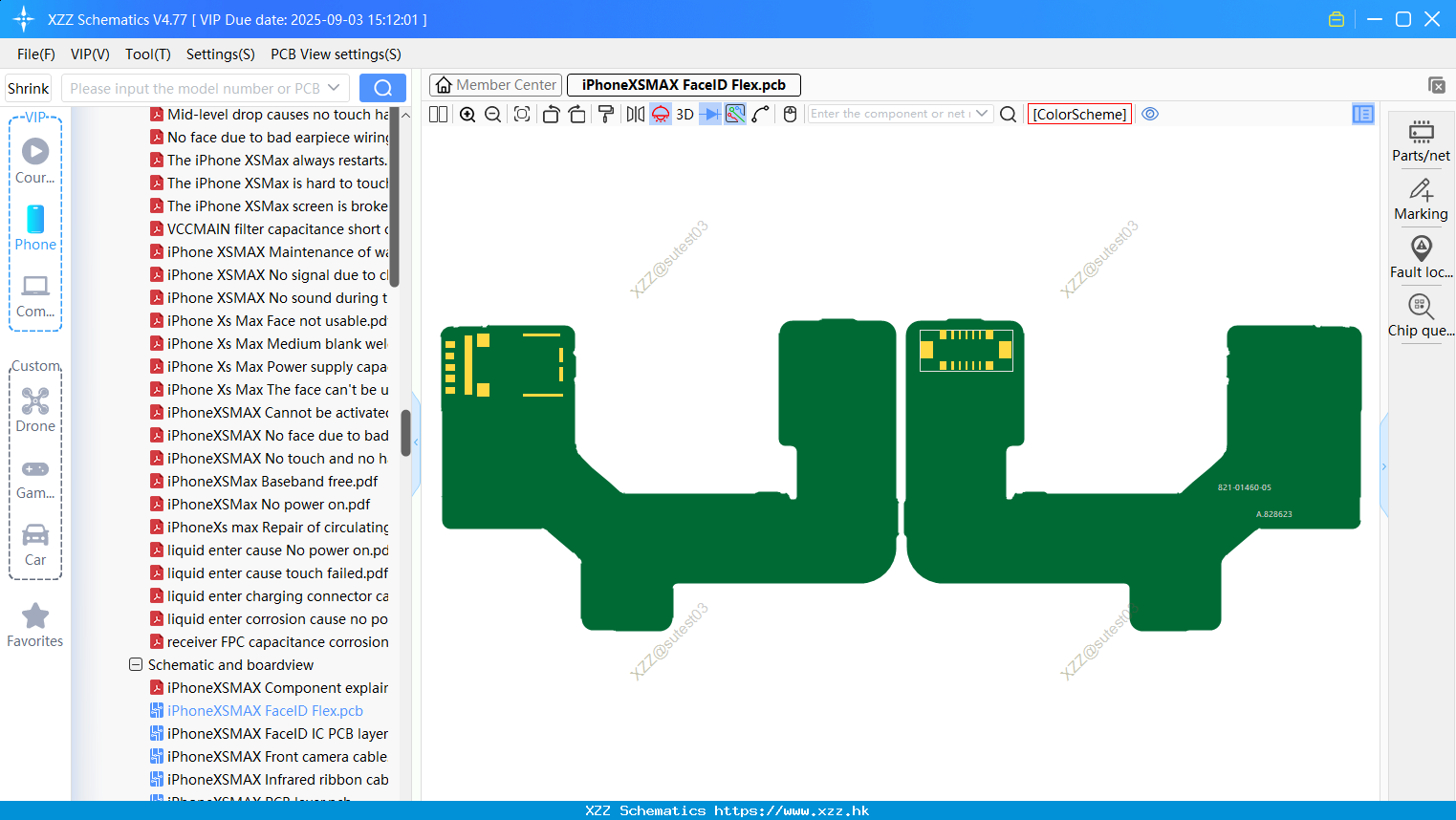The width and height of the screenshot is (1456, 820).
Task: Switch to the Member Center tab
Action: point(496,85)
